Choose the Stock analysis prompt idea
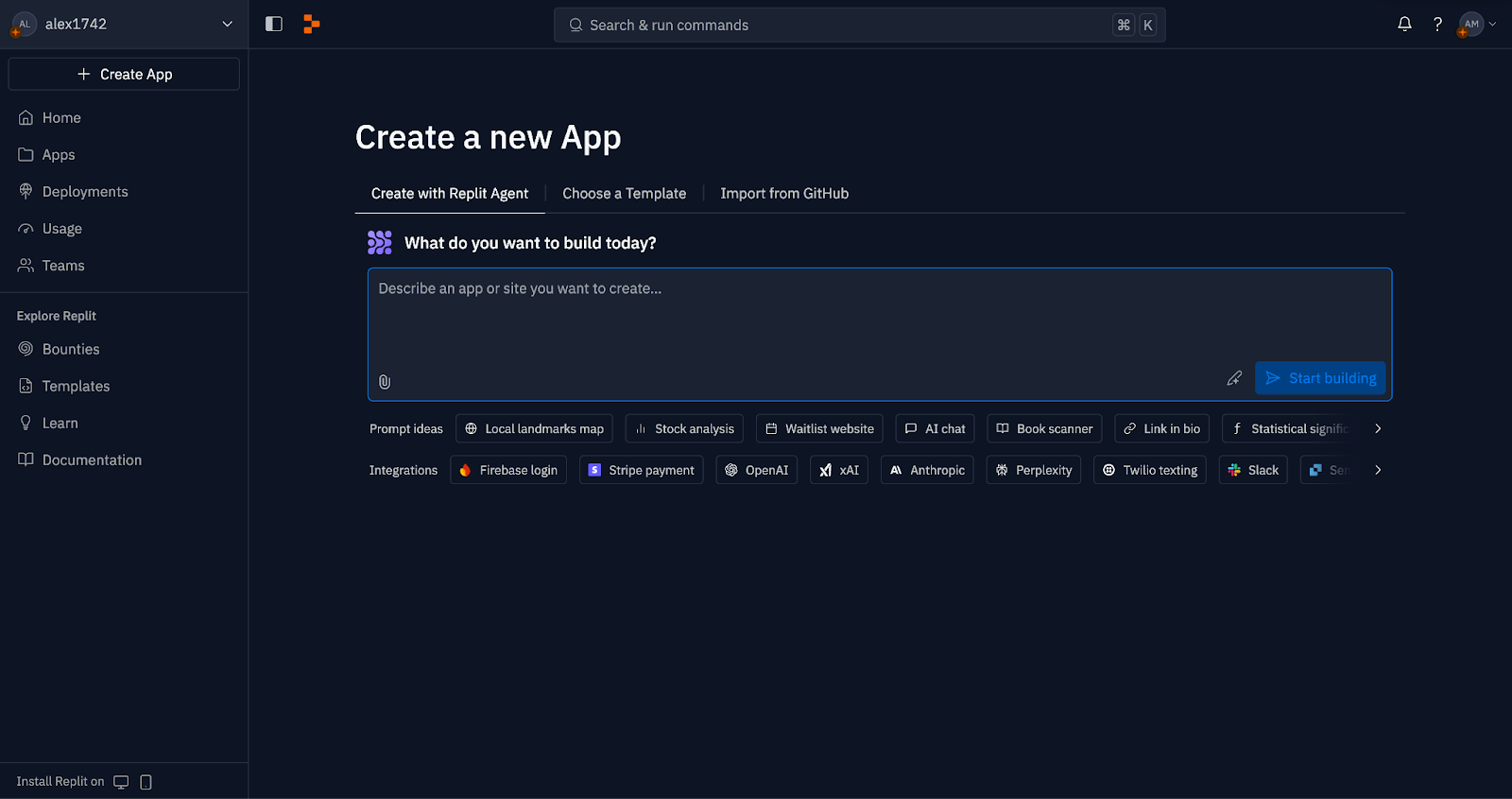The height and width of the screenshot is (799, 1512). [x=684, y=429]
